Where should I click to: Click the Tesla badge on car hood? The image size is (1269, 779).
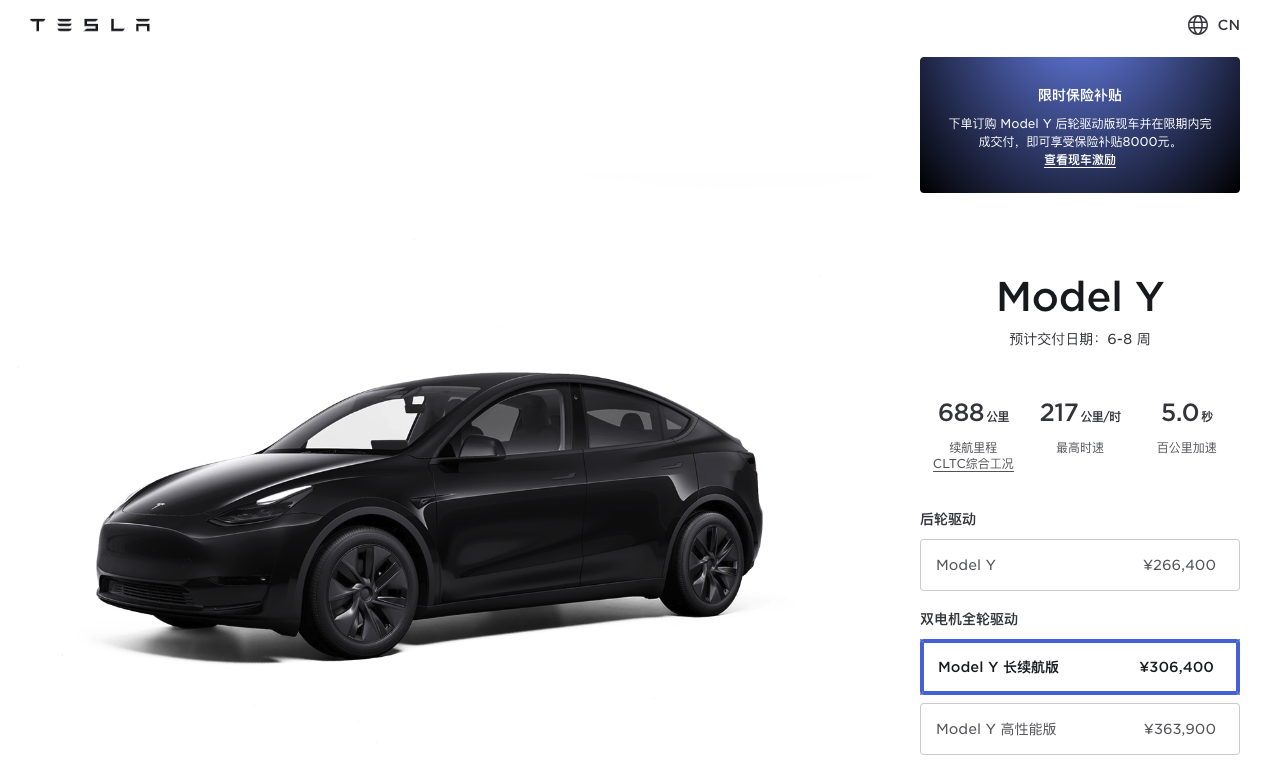tap(157, 508)
